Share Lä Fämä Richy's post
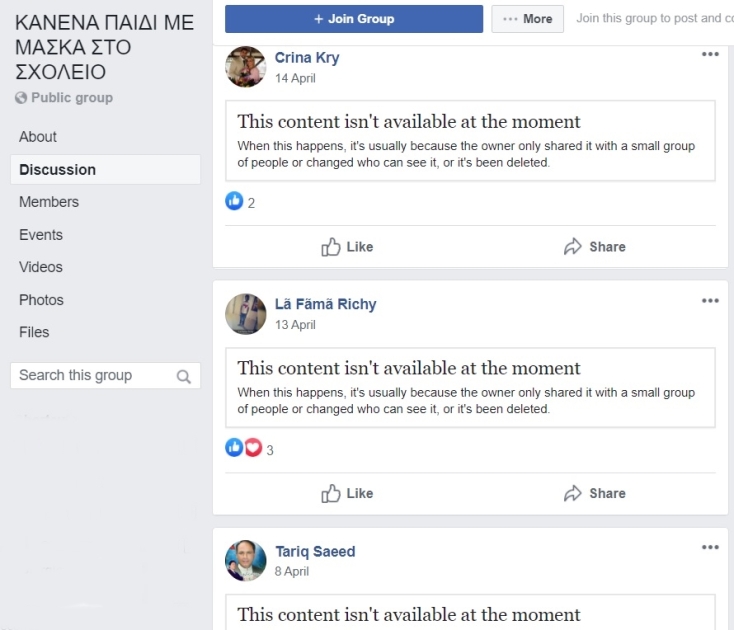Image resolution: width=734 pixels, height=630 pixels. [595, 493]
